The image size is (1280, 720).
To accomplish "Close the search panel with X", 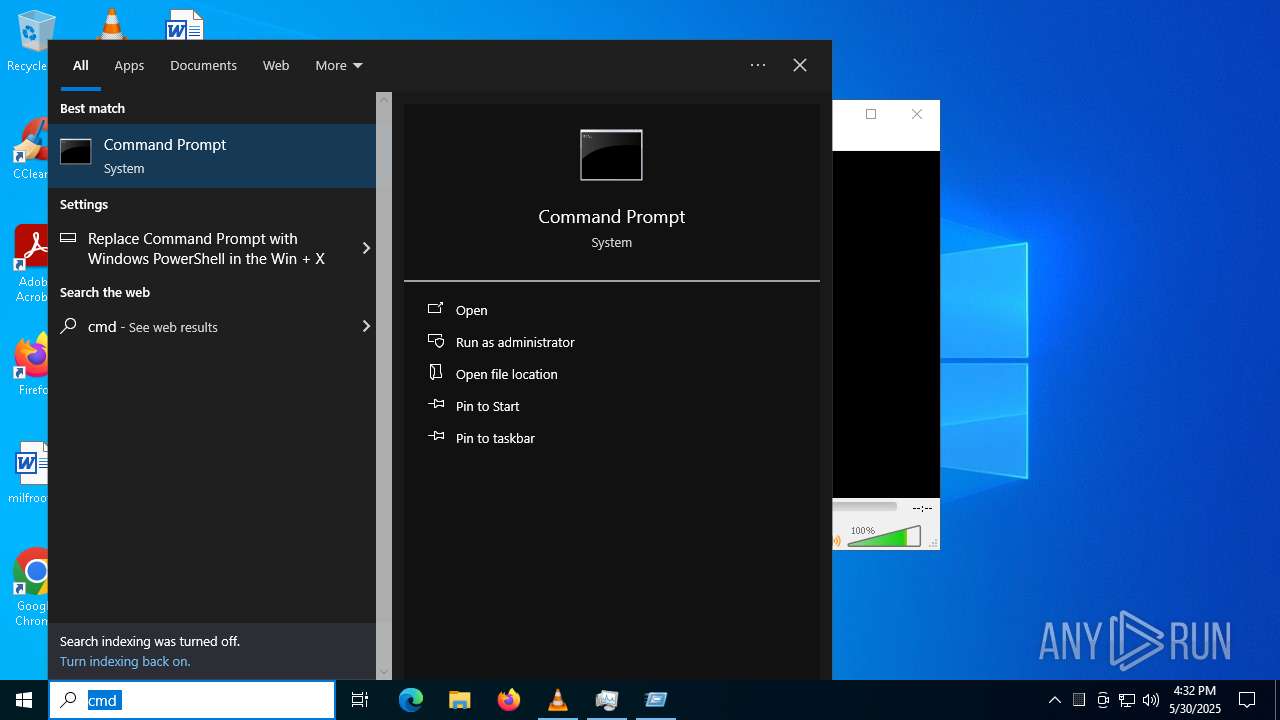I will (800, 65).
